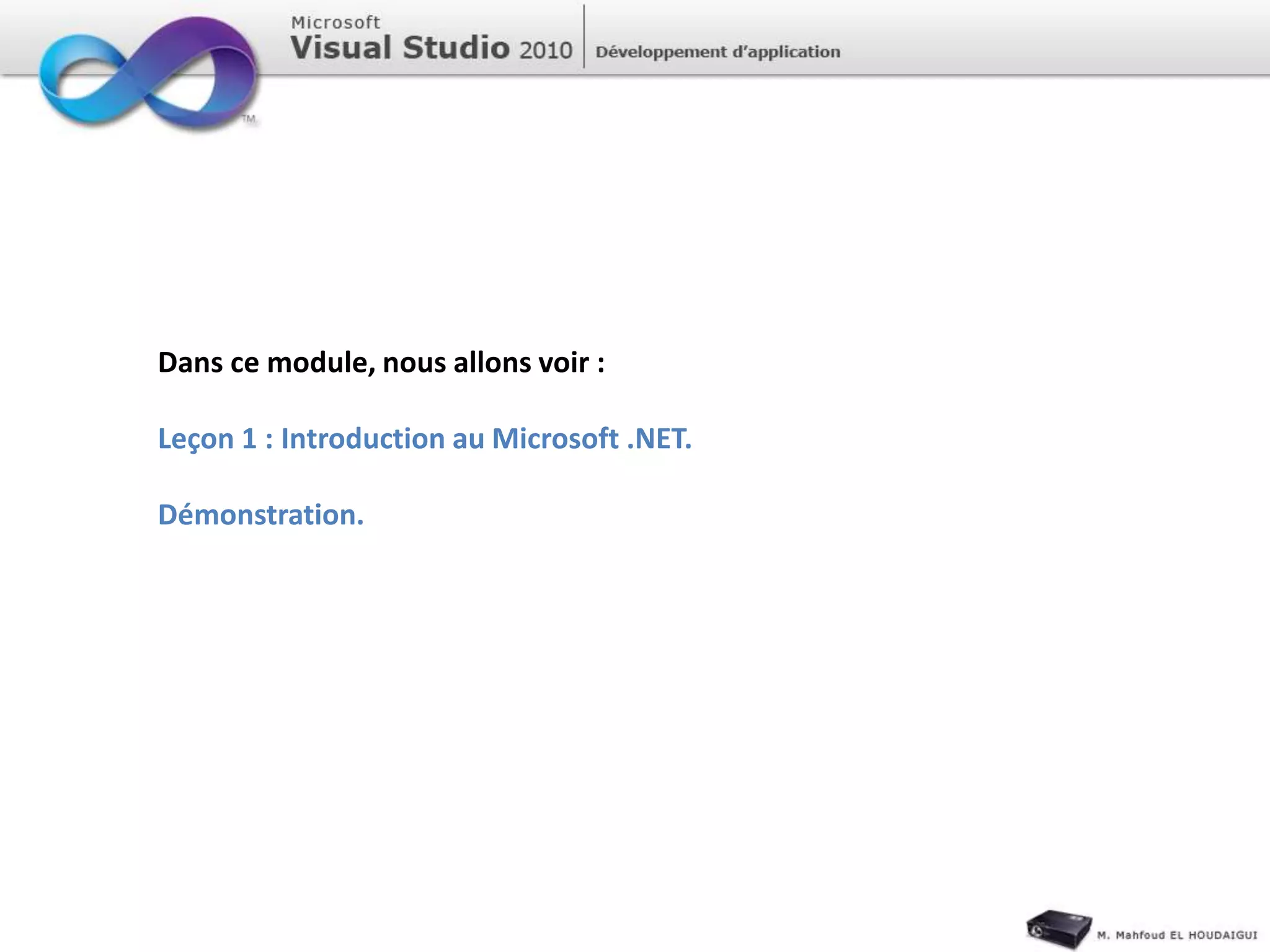Click the 'Visual Studio 2010' title text
This screenshot has height=952, width=1270.
point(432,48)
